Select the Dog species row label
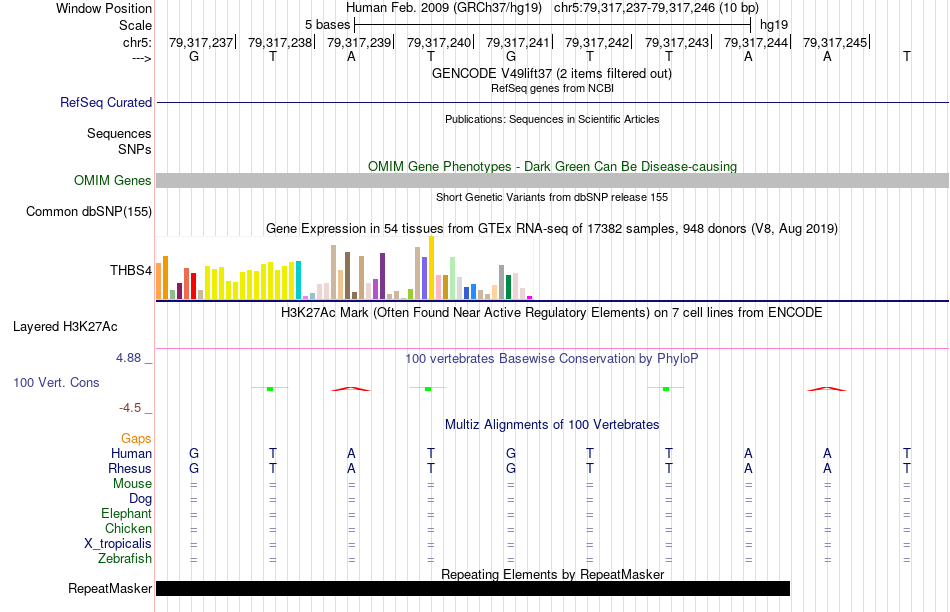The width and height of the screenshot is (950, 612). [x=140, y=499]
